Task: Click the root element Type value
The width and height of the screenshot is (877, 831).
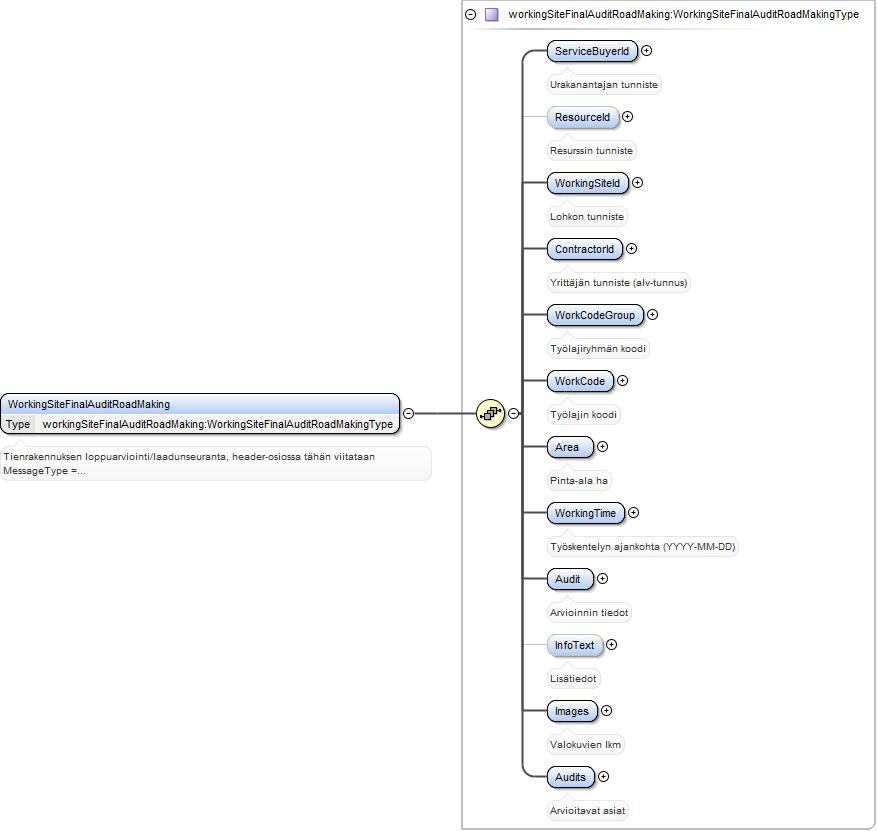Action: tap(218, 424)
